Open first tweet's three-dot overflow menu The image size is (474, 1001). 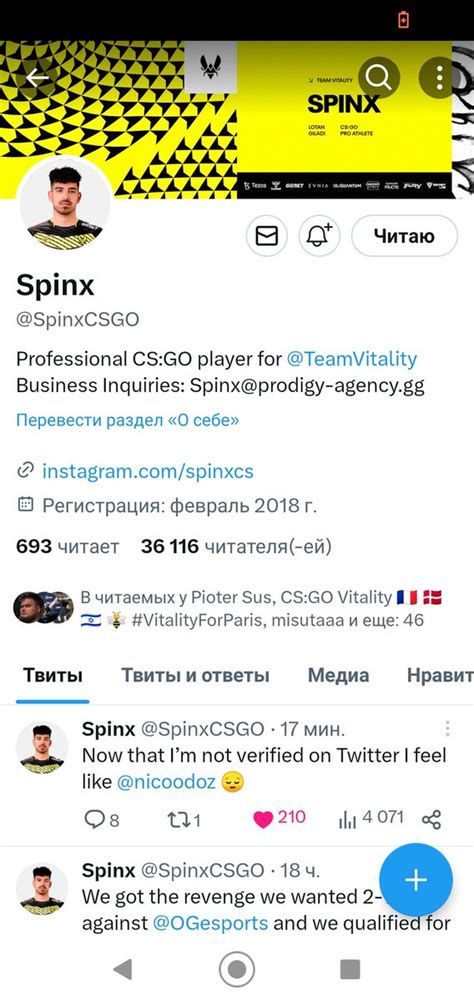click(x=448, y=728)
